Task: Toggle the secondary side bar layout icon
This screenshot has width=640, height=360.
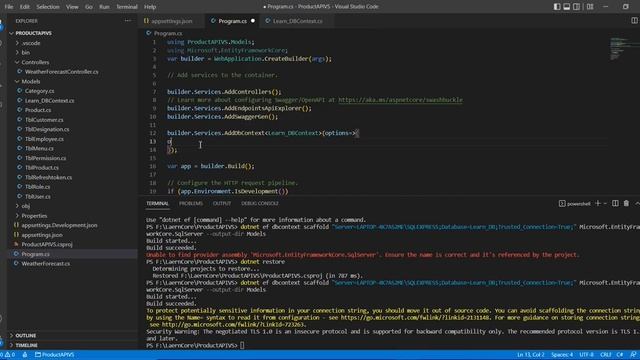Action: (x=576, y=7)
